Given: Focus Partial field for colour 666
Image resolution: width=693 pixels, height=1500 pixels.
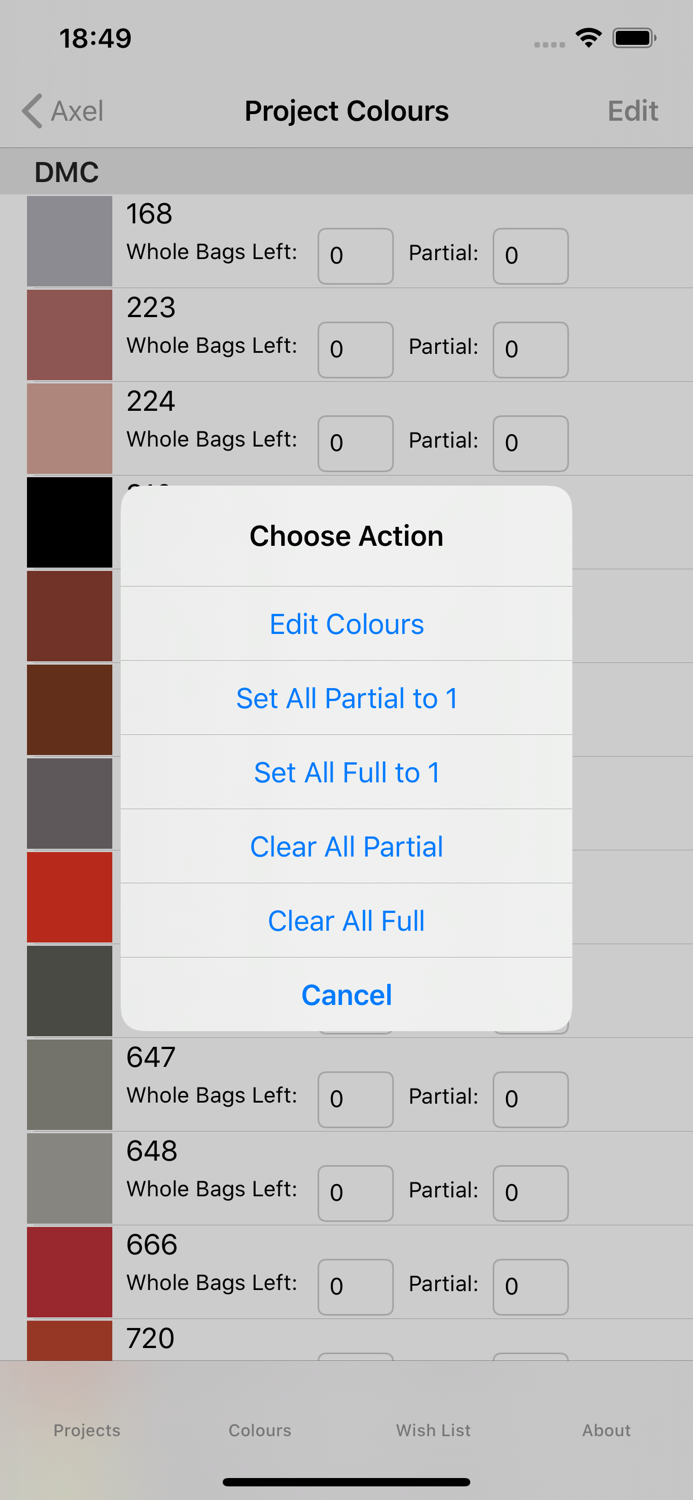Looking at the screenshot, I should click(530, 1287).
